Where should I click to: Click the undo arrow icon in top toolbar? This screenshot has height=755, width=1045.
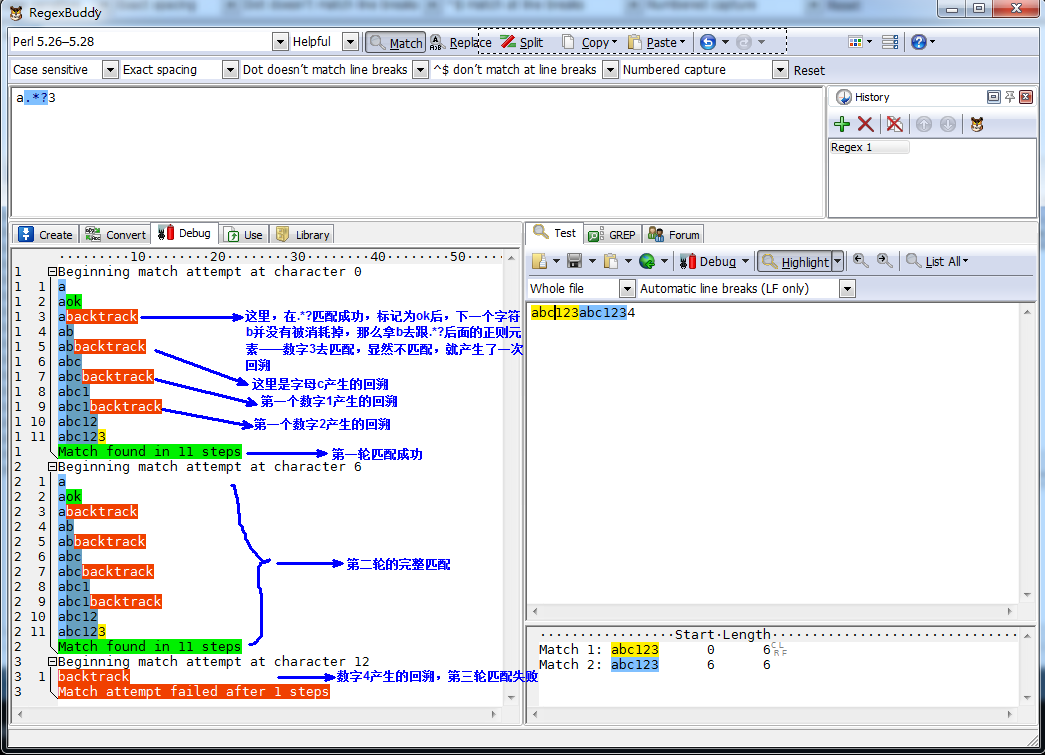point(708,42)
